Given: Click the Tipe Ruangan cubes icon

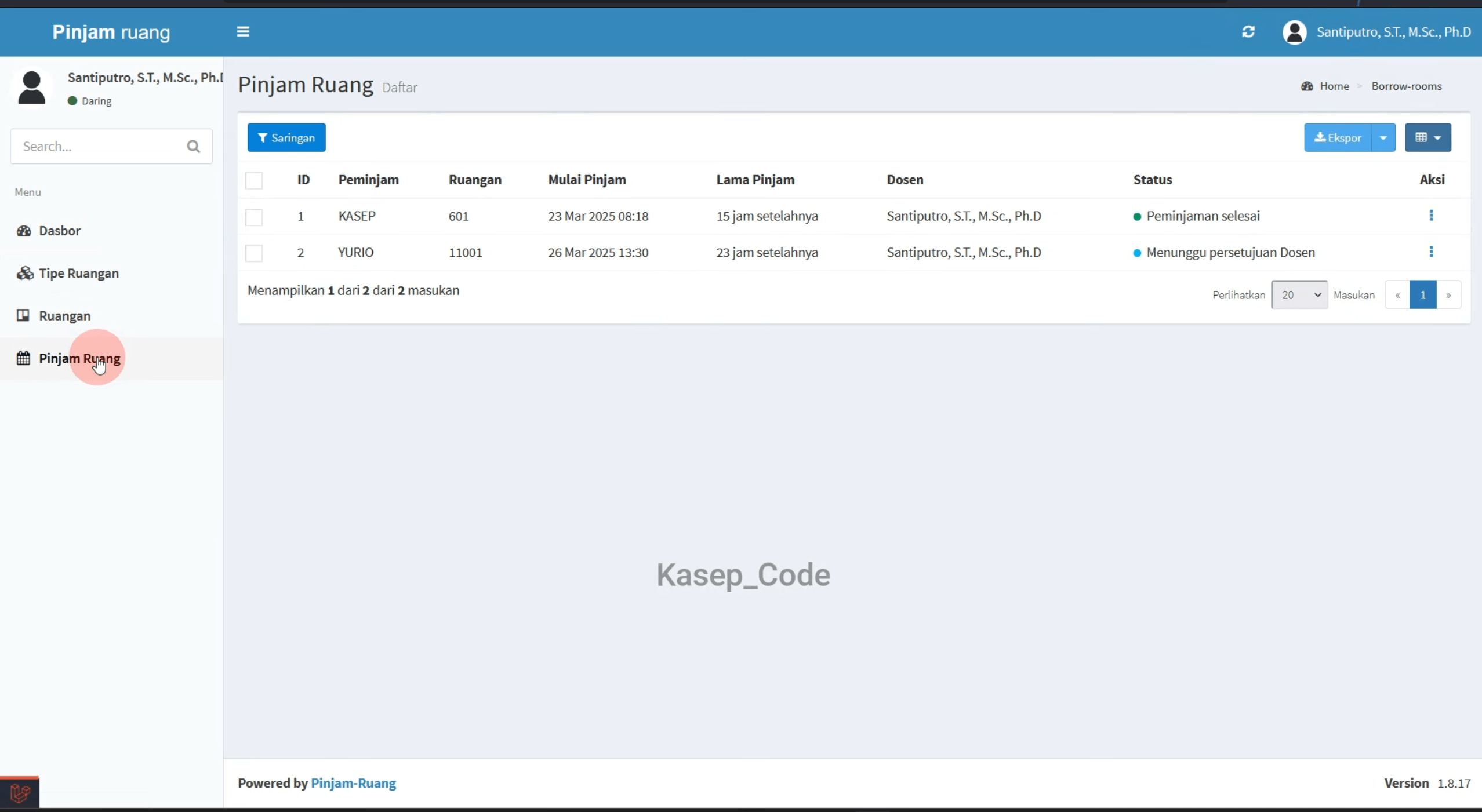Looking at the screenshot, I should click(24, 273).
